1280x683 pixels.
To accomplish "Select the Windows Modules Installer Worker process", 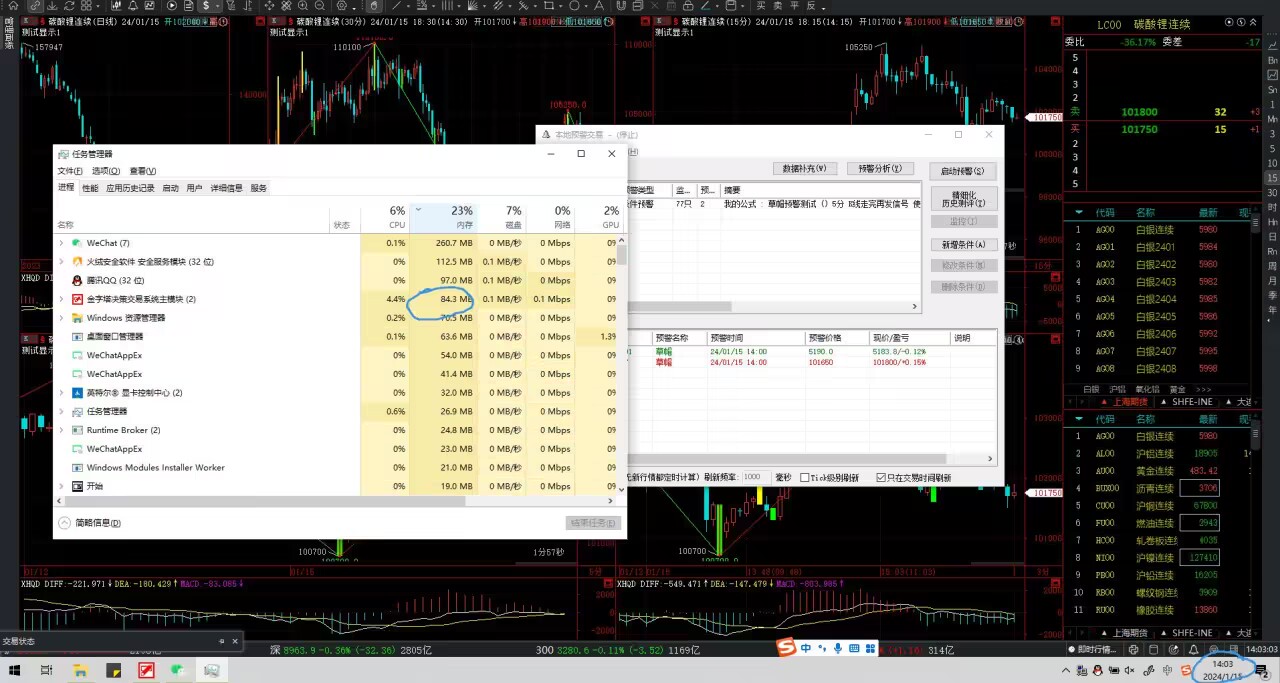I will [335, 468].
